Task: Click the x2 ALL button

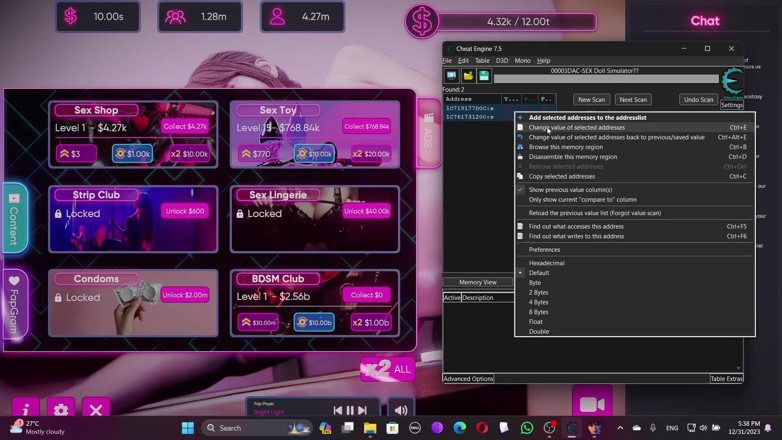Action: 388,370
